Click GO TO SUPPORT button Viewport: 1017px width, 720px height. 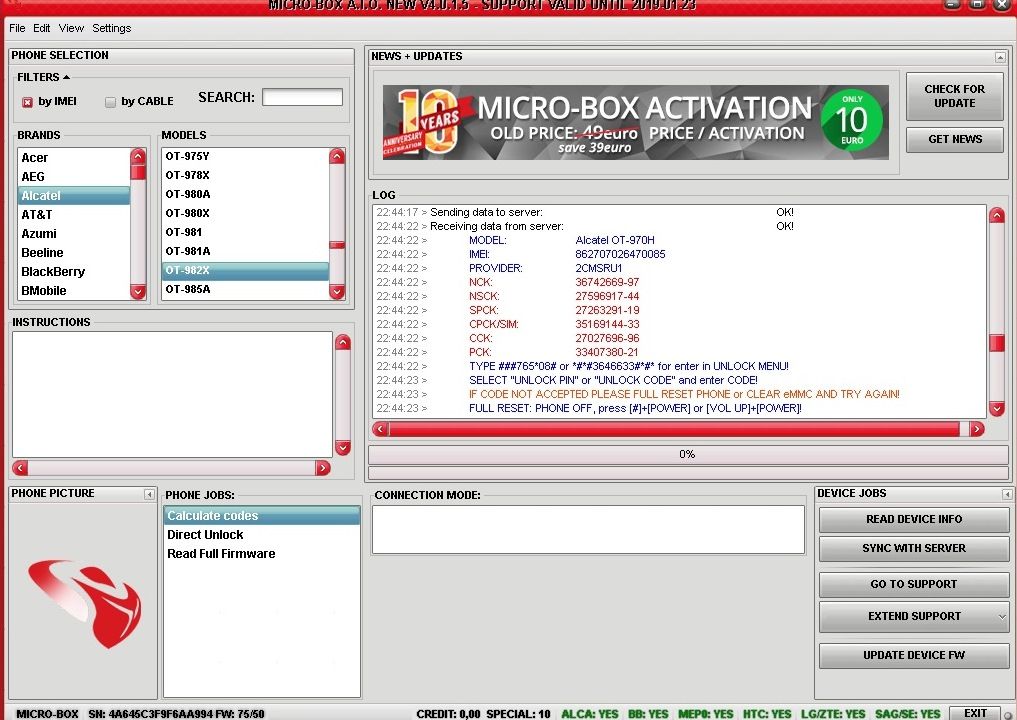click(914, 584)
